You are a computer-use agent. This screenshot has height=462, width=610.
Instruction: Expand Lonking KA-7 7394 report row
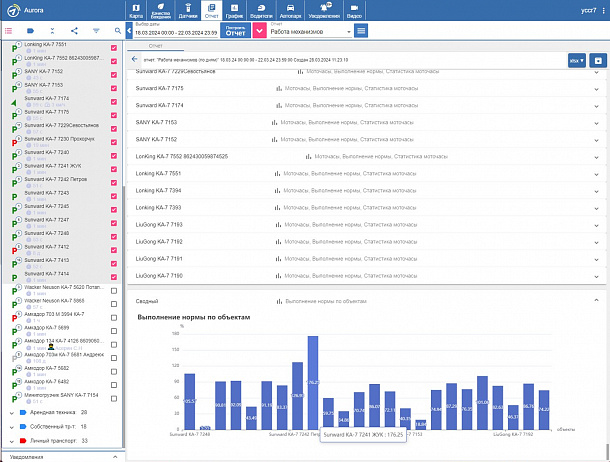pos(596,191)
